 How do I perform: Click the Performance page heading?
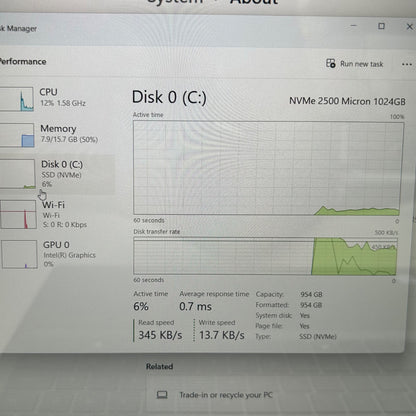point(23,62)
